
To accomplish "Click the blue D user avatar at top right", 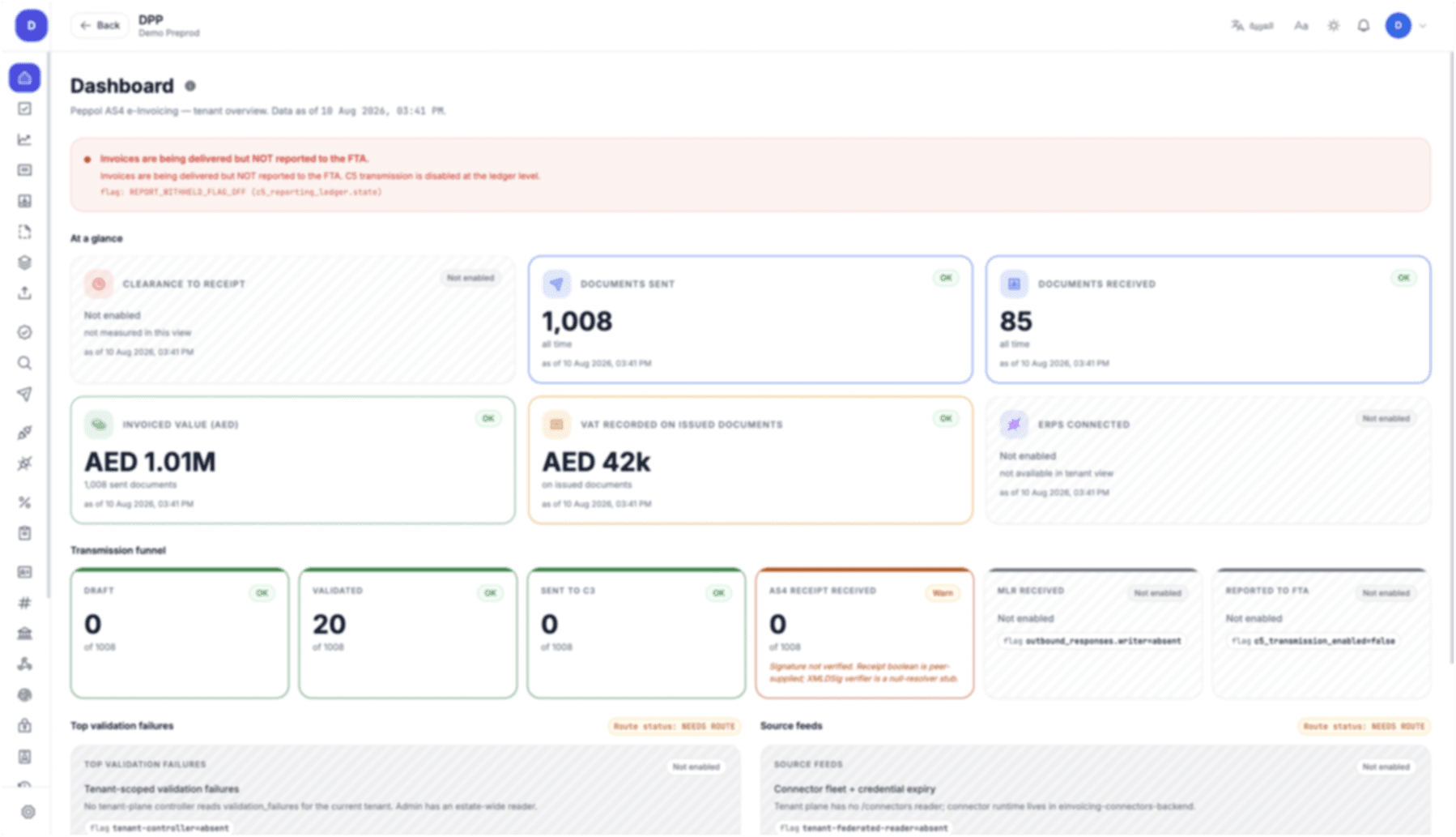I will [x=1398, y=26].
